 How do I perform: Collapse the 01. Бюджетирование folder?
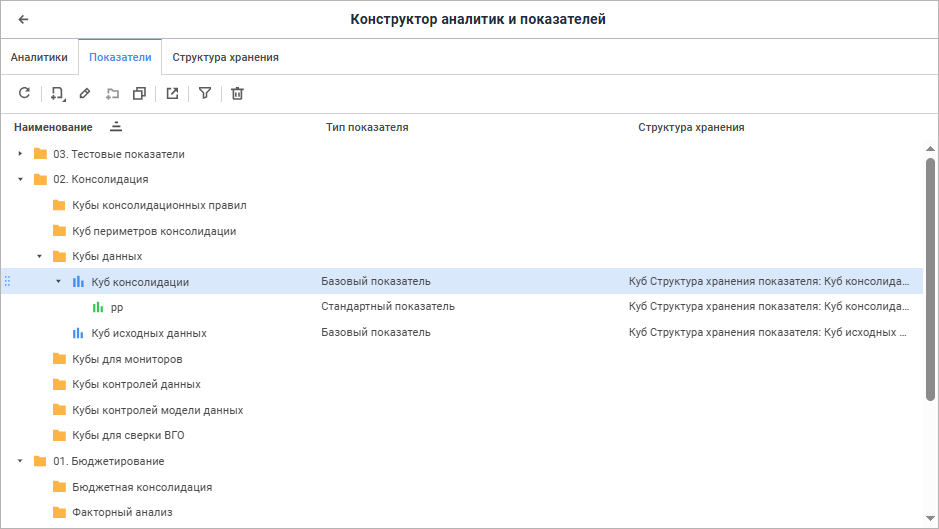pos(20,461)
